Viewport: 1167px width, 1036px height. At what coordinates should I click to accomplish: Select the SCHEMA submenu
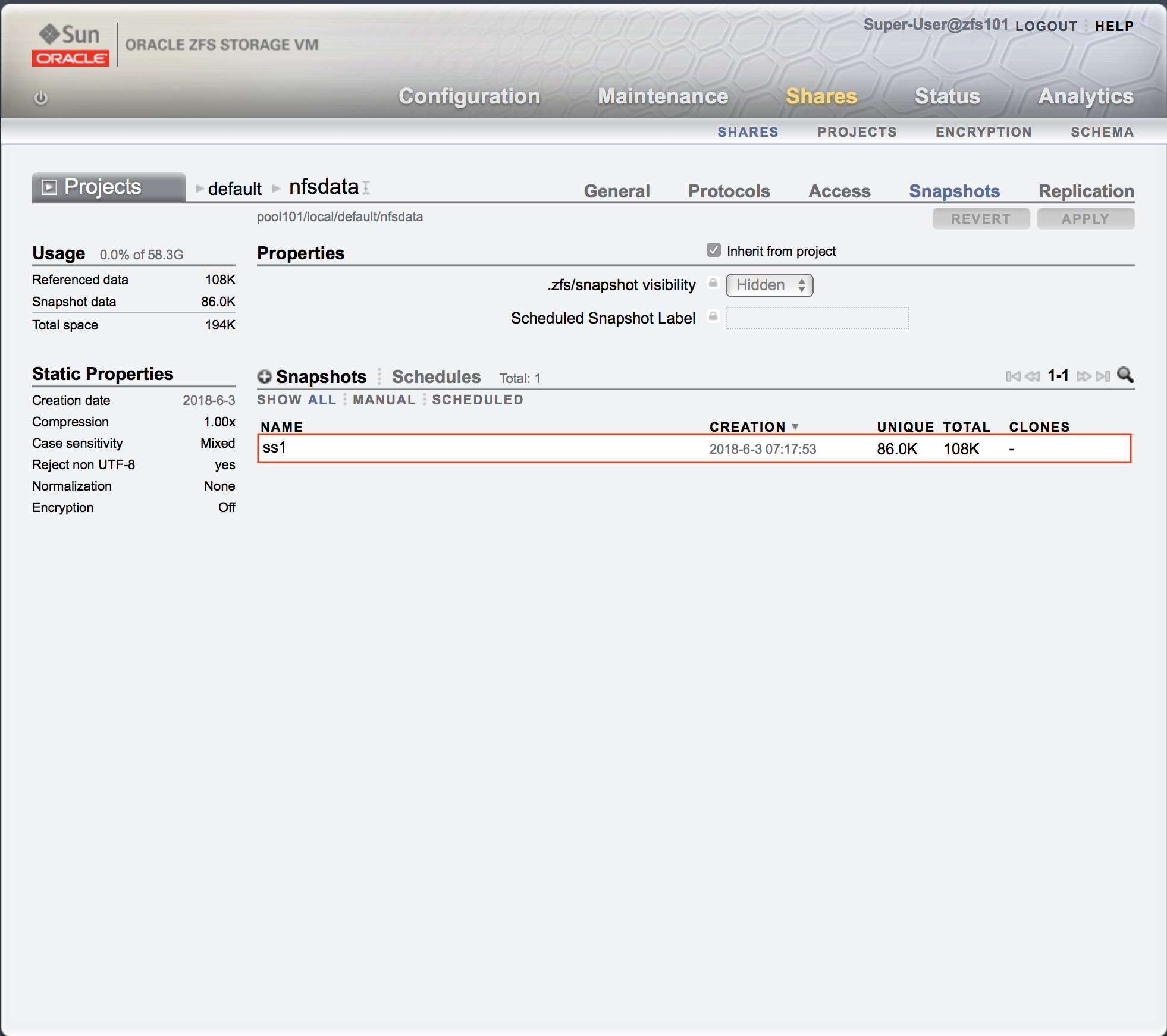click(1102, 132)
